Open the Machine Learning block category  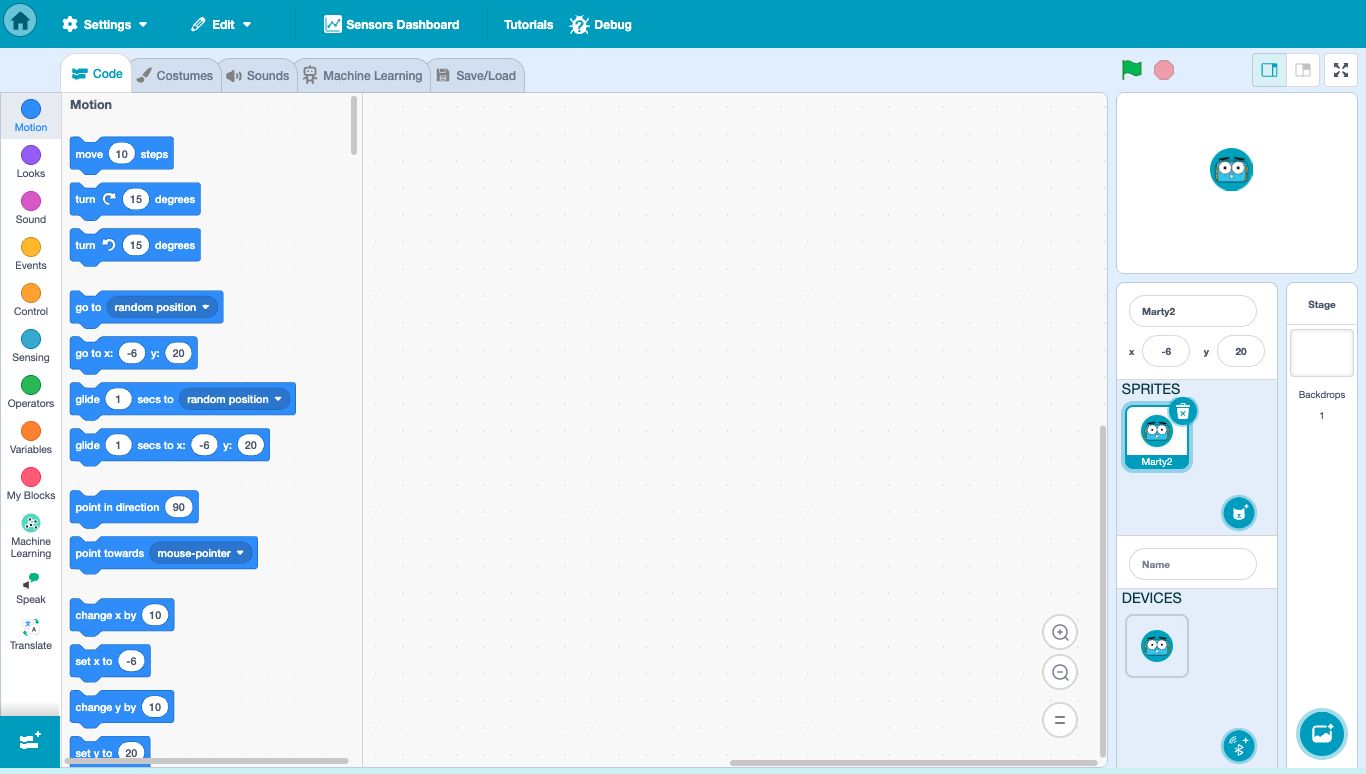click(31, 536)
